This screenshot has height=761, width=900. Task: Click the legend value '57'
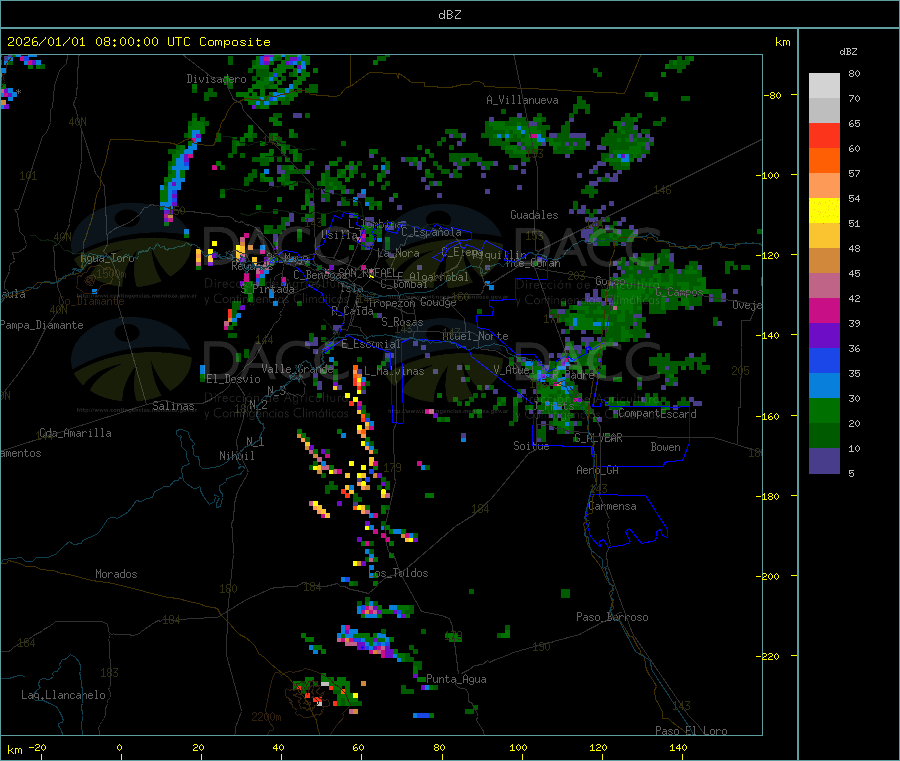(854, 173)
